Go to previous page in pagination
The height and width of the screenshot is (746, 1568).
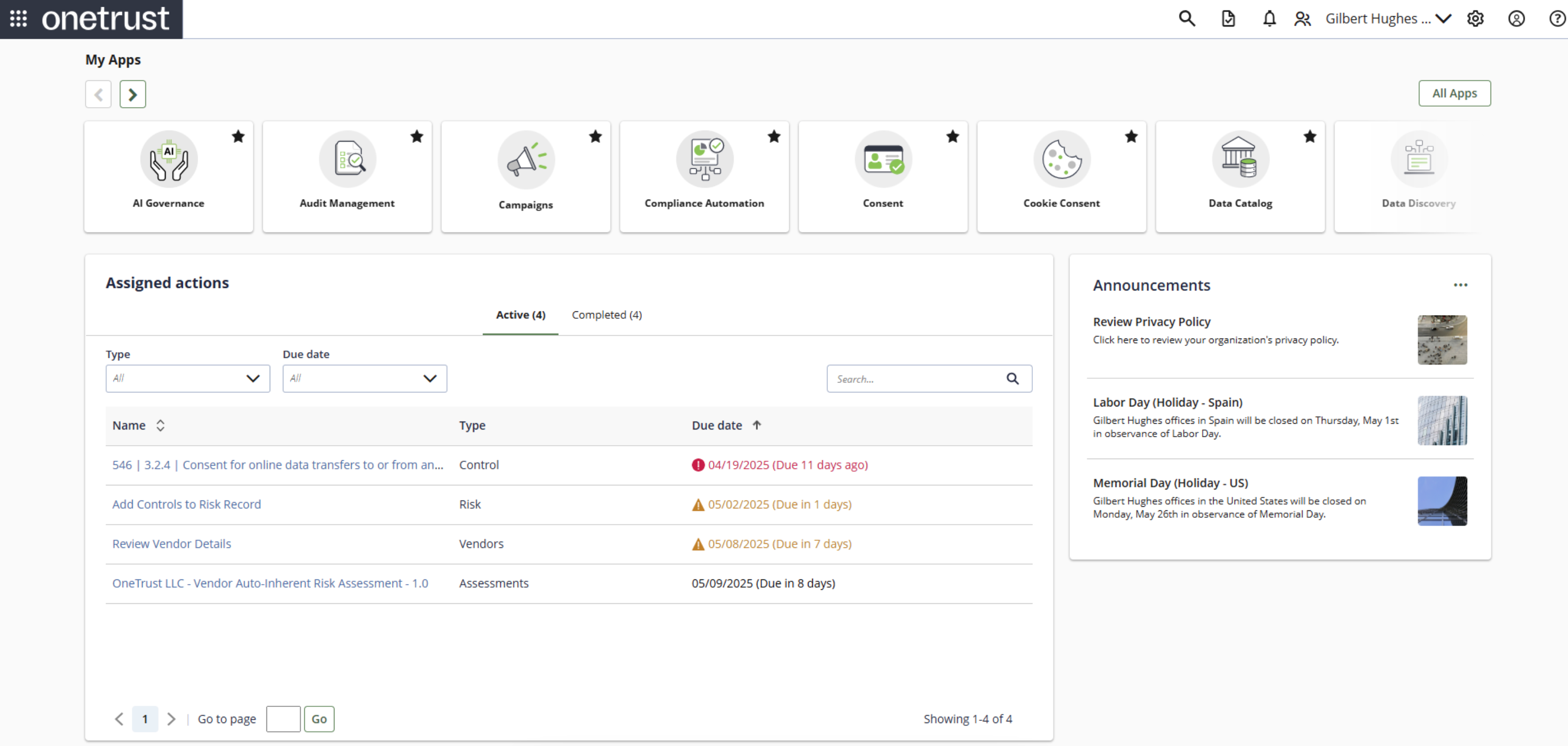pyautogui.click(x=119, y=719)
